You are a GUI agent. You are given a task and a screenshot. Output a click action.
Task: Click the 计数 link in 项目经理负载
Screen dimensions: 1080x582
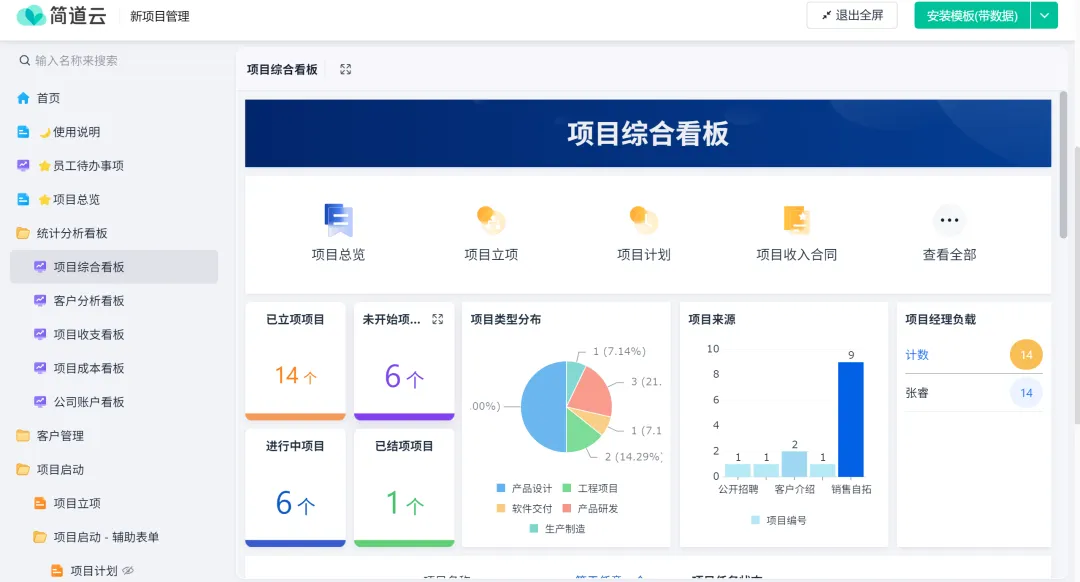click(x=917, y=355)
